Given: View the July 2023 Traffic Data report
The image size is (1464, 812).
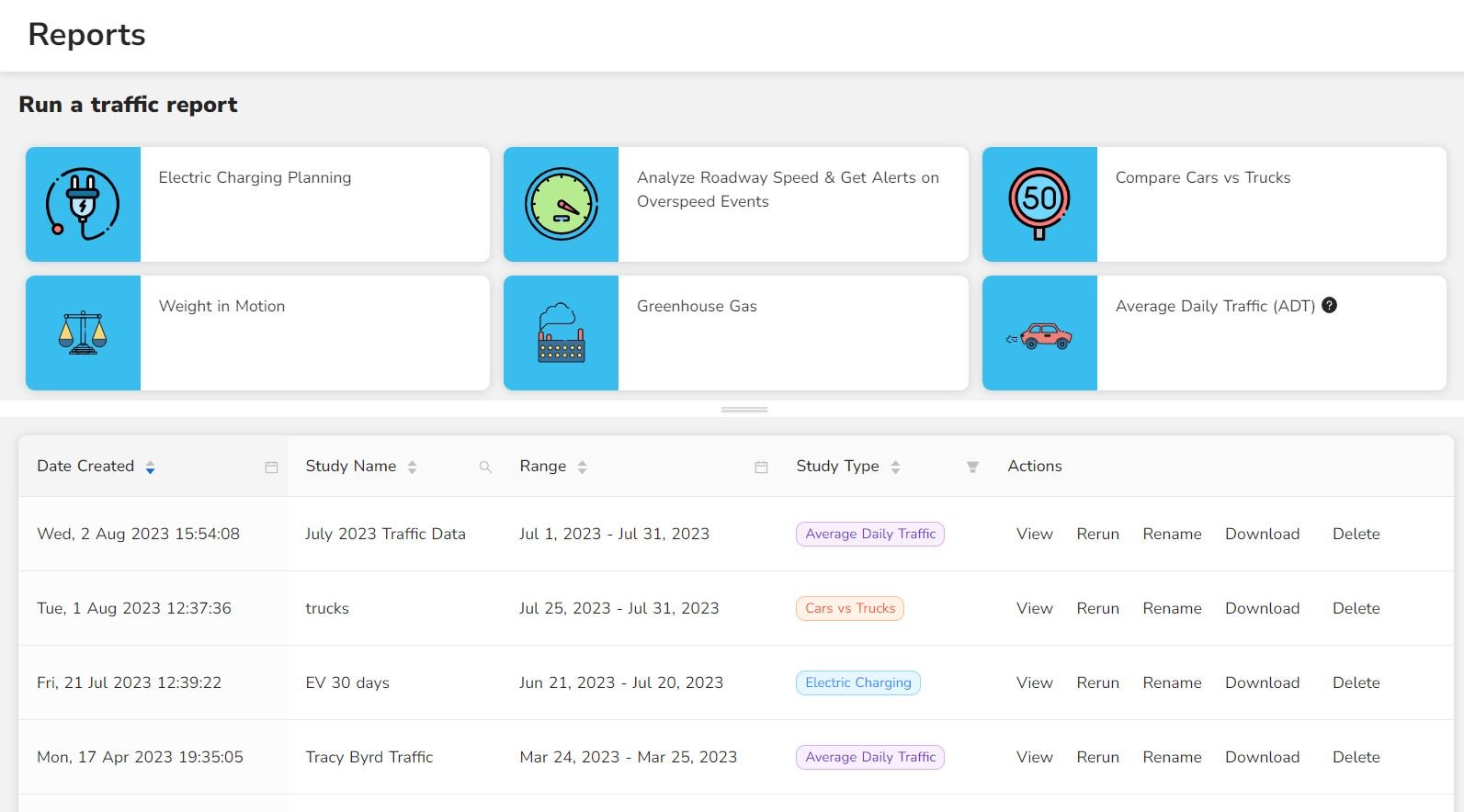Looking at the screenshot, I should tap(1034, 534).
